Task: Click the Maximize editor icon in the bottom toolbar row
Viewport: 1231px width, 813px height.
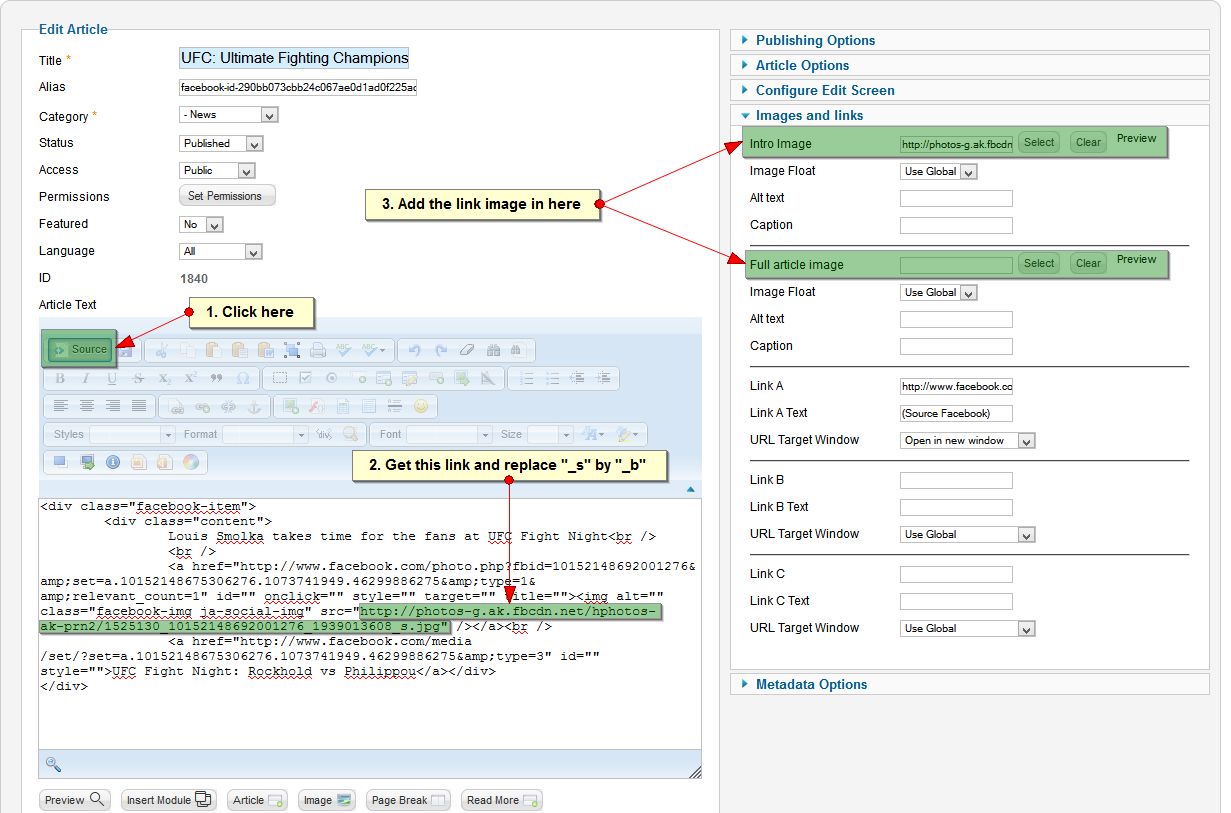Action: [x=60, y=462]
